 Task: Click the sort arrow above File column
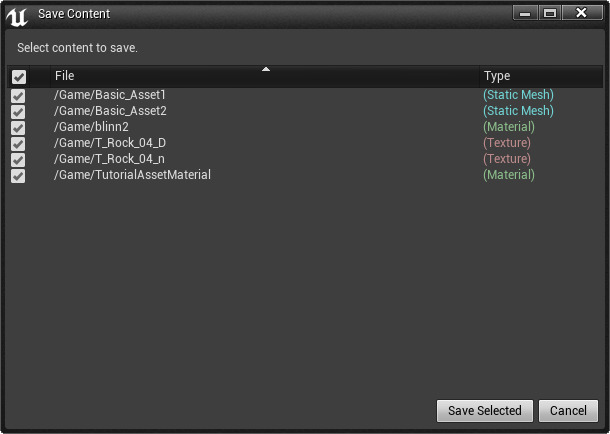[x=266, y=69]
